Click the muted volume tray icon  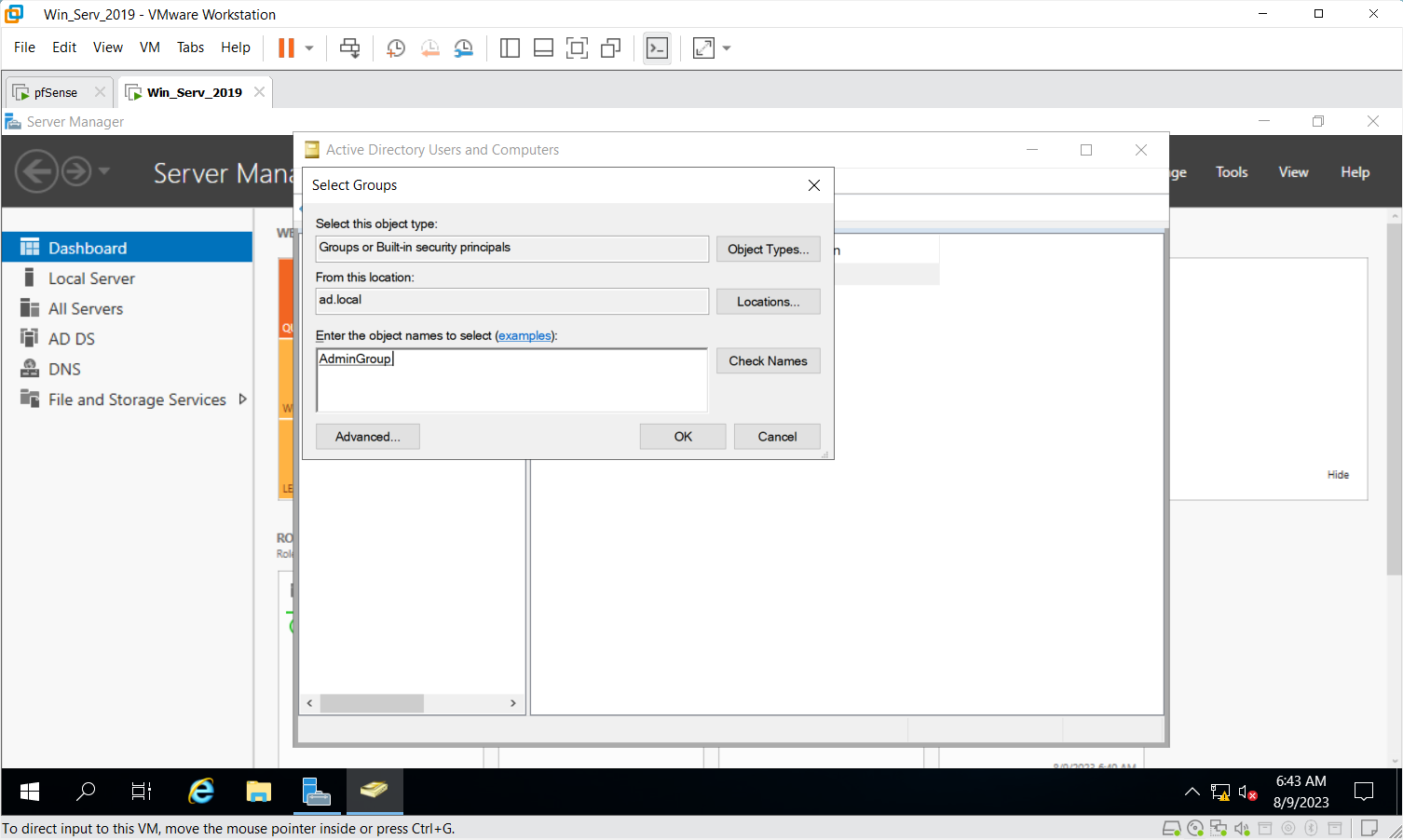[1248, 793]
